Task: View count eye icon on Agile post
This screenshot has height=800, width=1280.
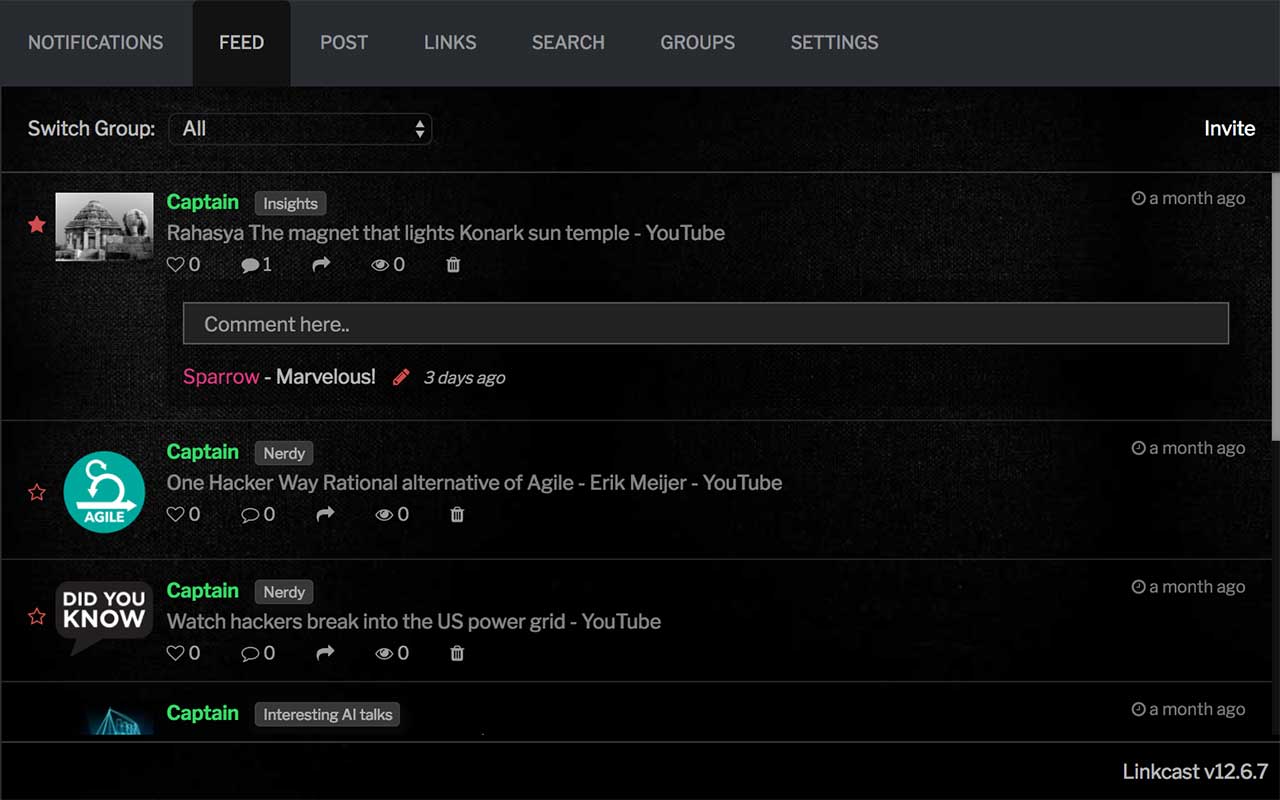Action: tap(384, 515)
